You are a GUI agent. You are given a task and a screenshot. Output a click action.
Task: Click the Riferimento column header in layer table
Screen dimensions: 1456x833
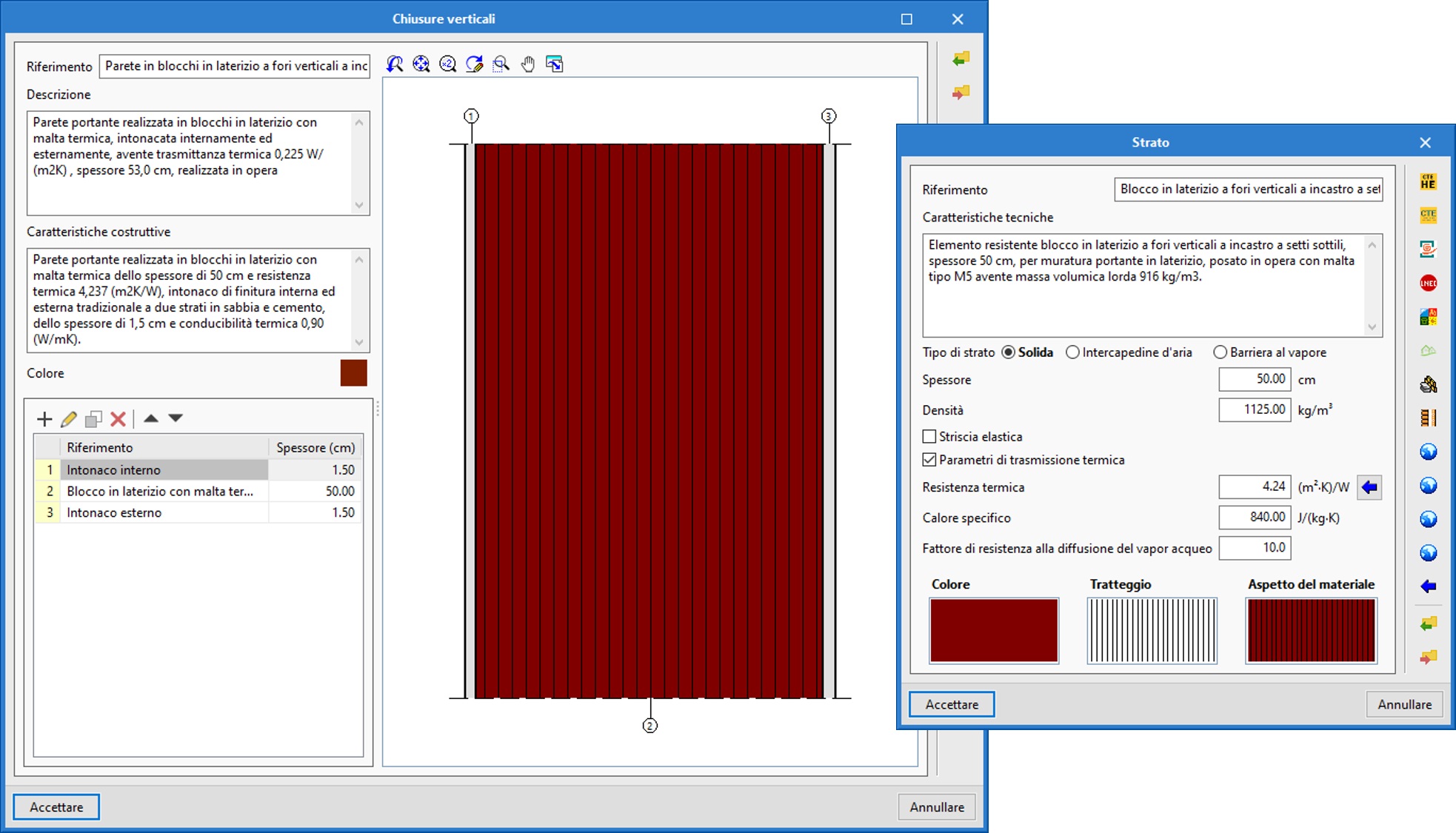(x=164, y=447)
